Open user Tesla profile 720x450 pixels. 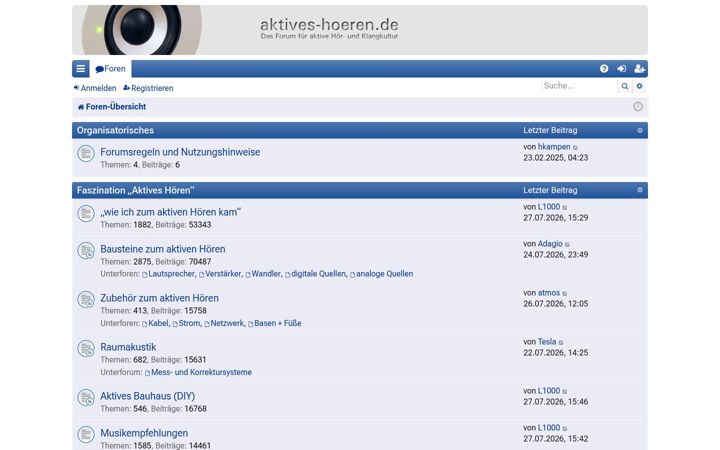pyautogui.click(x=547, y=342)
